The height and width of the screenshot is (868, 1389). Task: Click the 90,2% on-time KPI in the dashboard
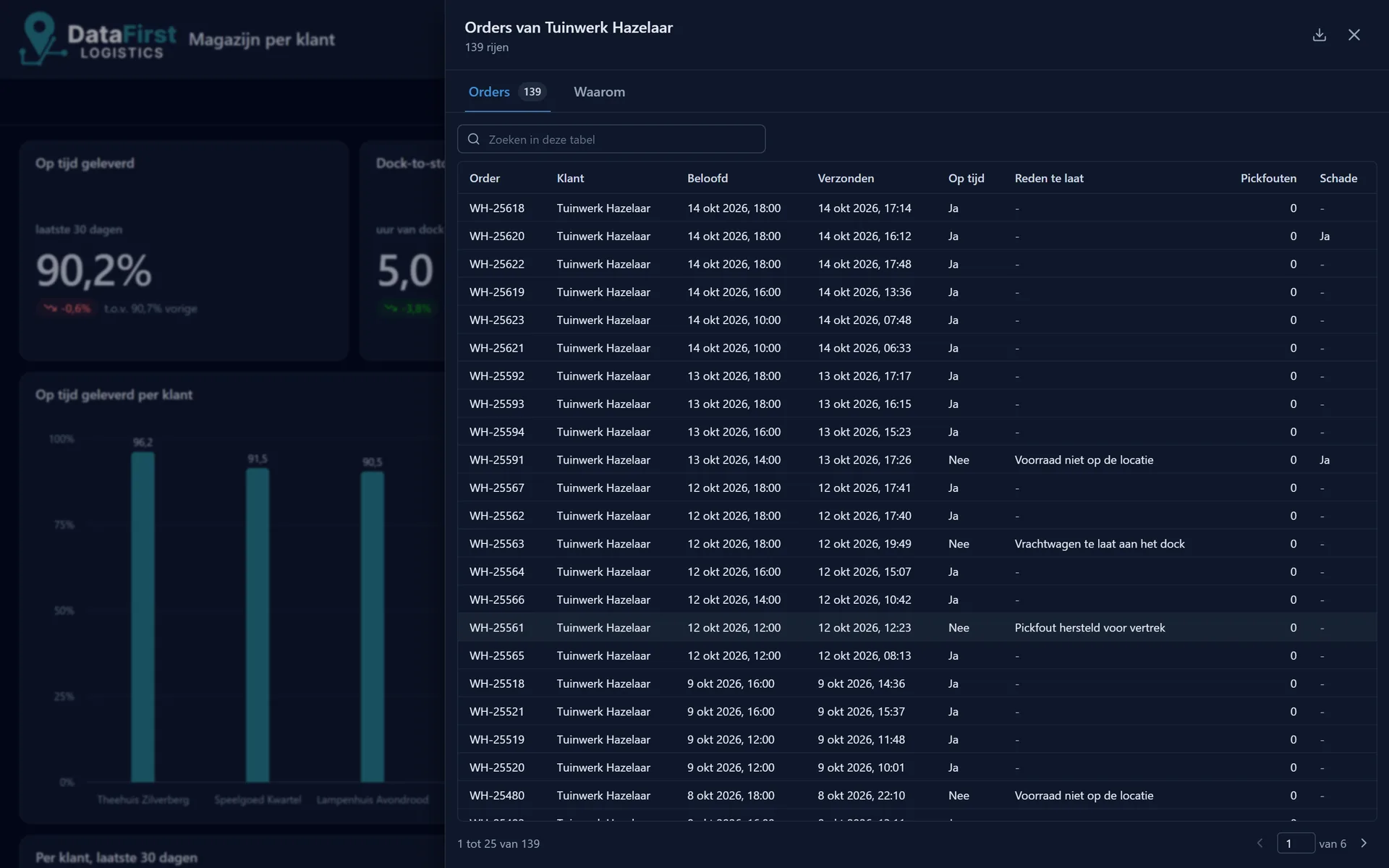point(94,270)
